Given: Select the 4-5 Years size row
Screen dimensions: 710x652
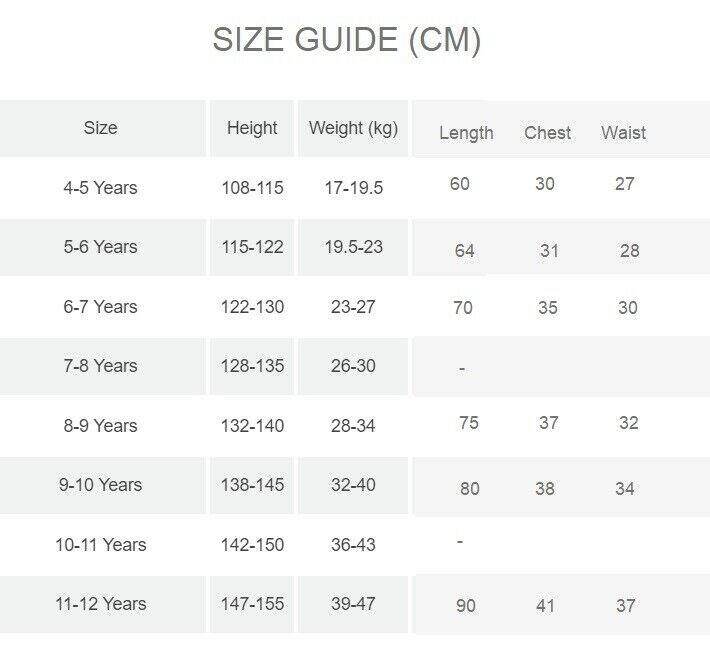Looking at the screenshot, I should pyautogui.click(x=100, y=188).
